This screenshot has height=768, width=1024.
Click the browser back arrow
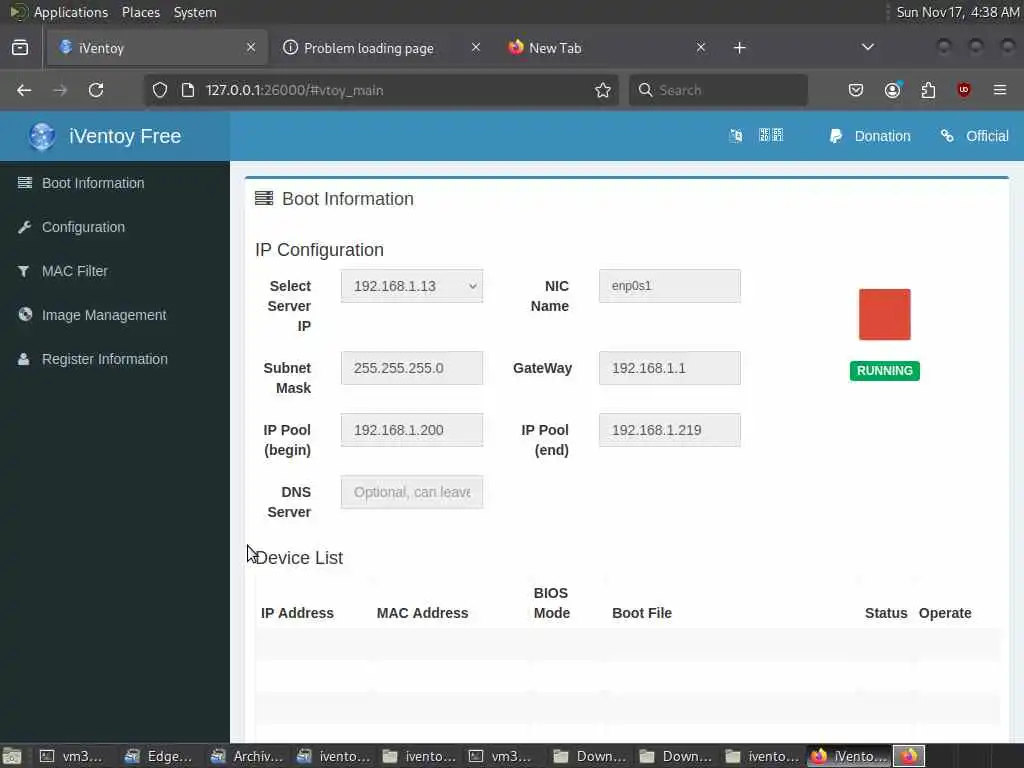pyautogui.click(x=24, y=90)
